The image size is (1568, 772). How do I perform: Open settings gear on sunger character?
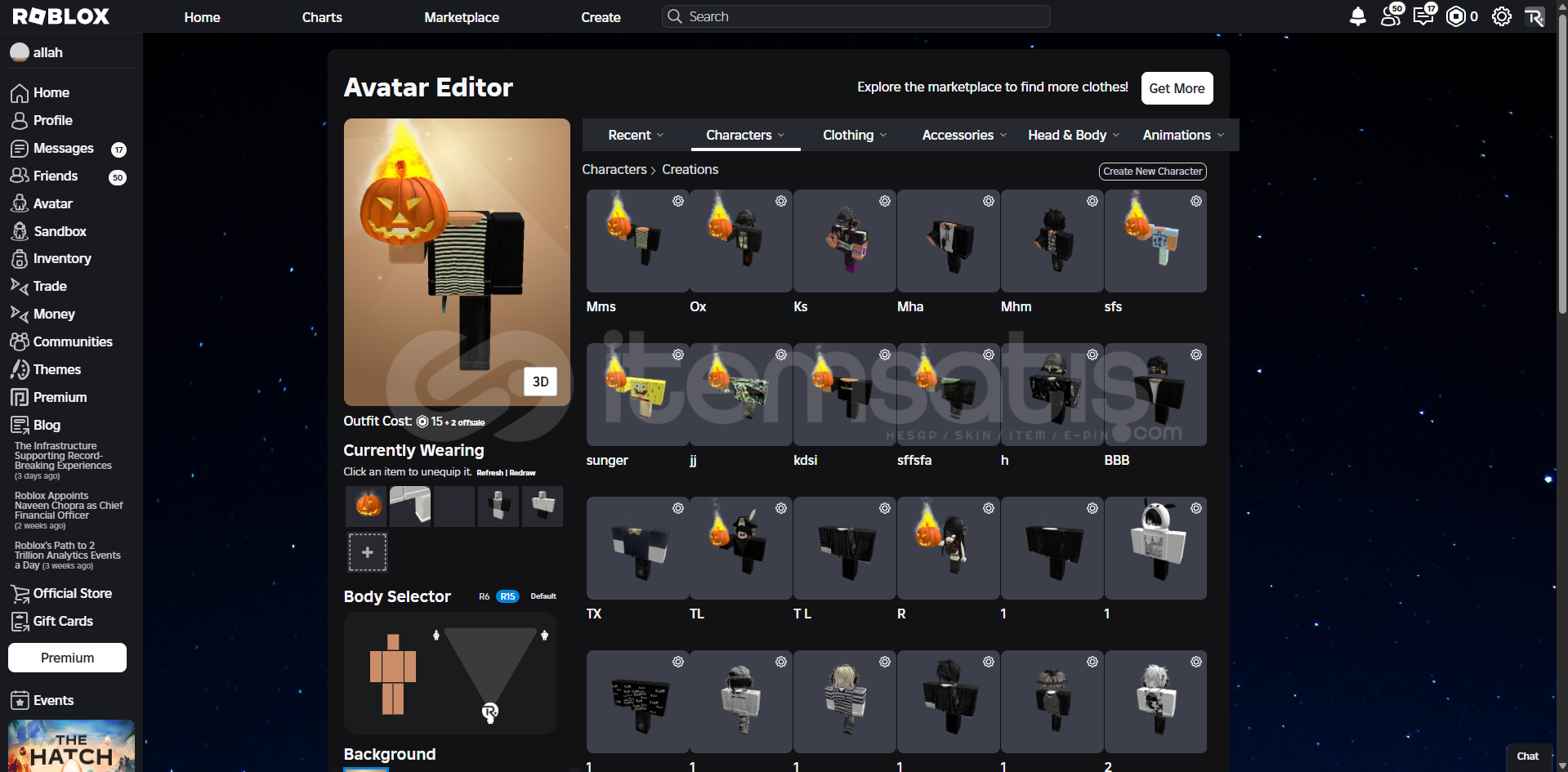pos(678,355)
